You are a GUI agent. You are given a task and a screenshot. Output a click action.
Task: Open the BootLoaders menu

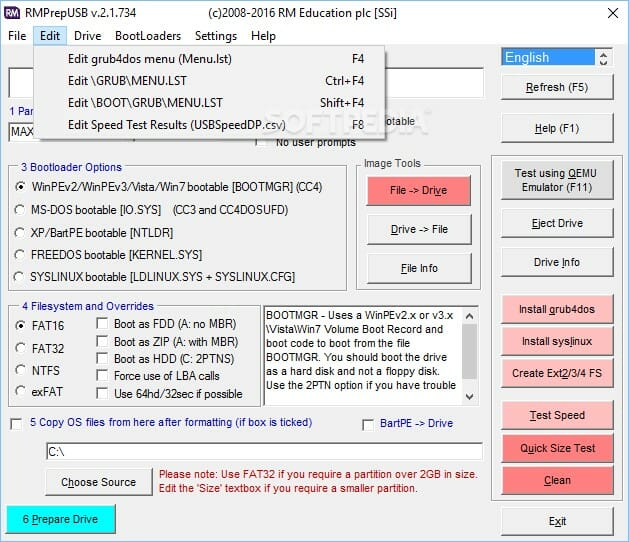tap(148, 36)
